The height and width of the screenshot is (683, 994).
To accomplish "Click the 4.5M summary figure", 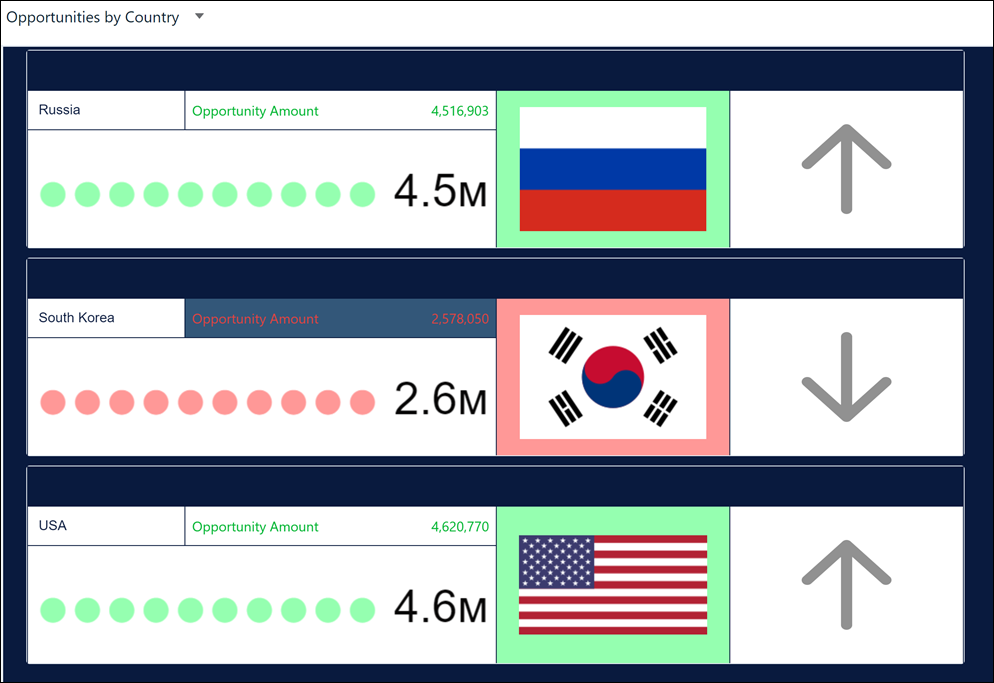I will [x=441, y=191].
